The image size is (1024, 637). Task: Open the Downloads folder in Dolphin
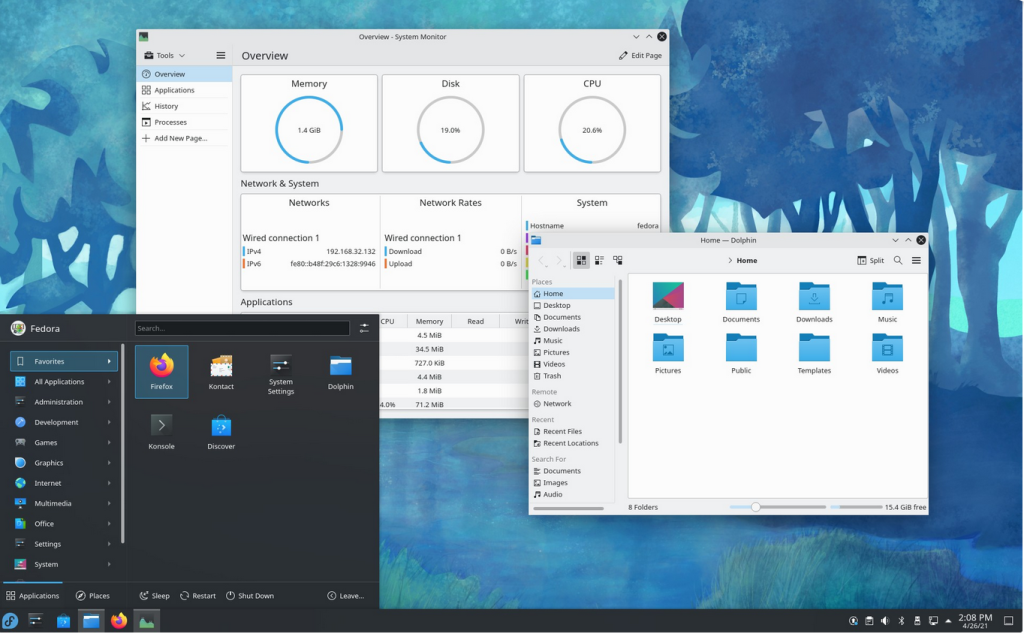tap(814, 302)
